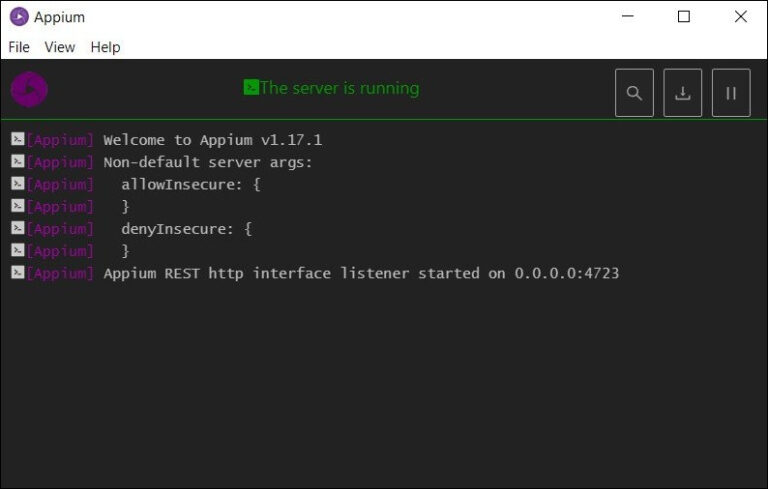Click the purple Appium logo in header
Image resolution: width=768 pixels, height=489 pixels.
29,89
